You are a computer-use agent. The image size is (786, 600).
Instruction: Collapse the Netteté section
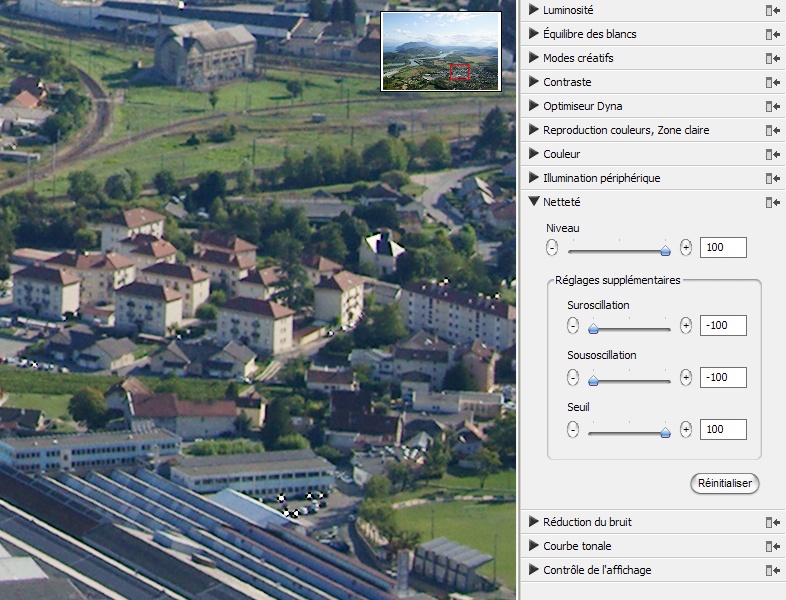coord(534,202)
